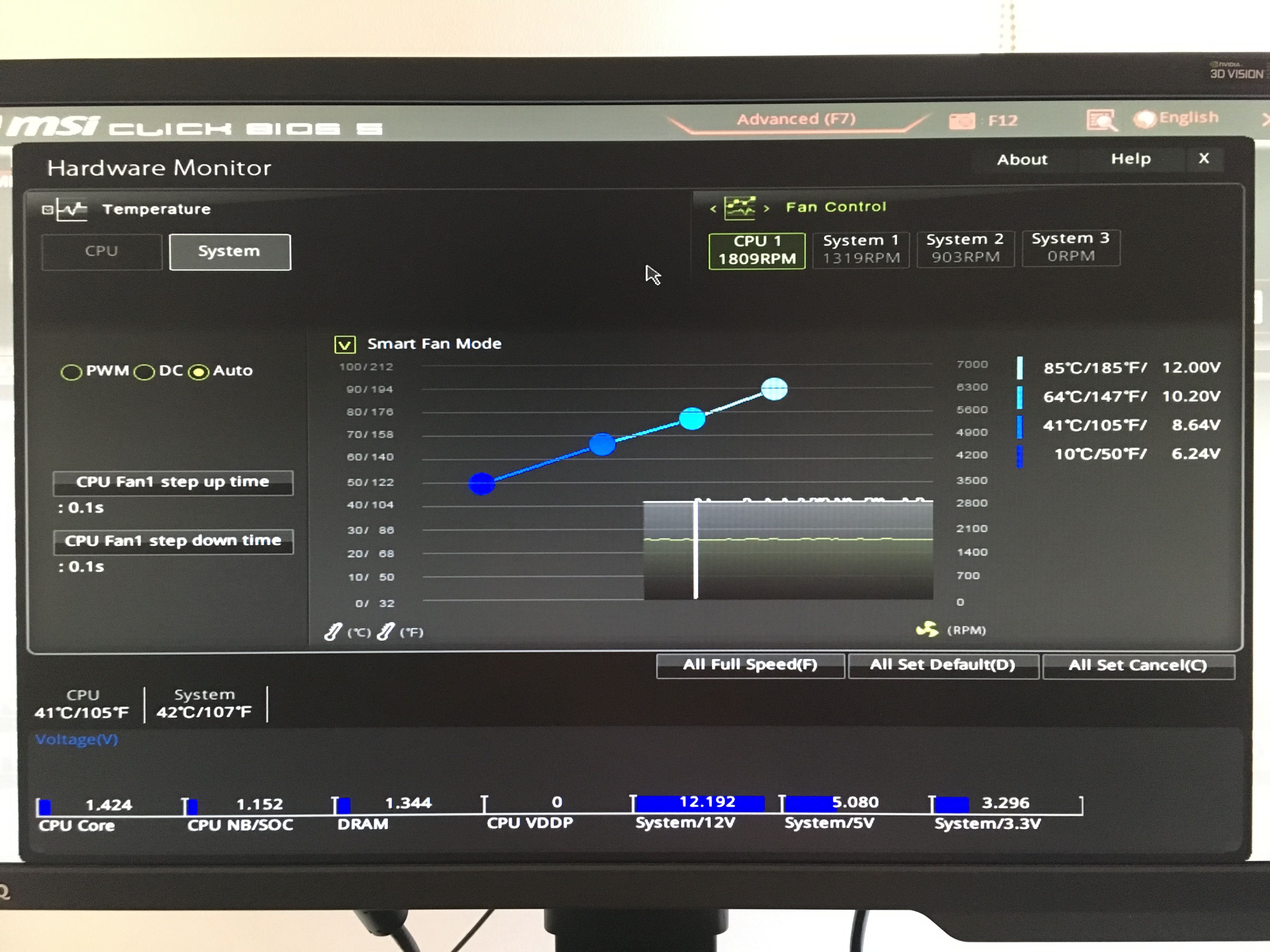Image resolution: width=1270 pixels, height=952 pixels.
Task: Click the English language globe icon
Action: (1145, 119)
